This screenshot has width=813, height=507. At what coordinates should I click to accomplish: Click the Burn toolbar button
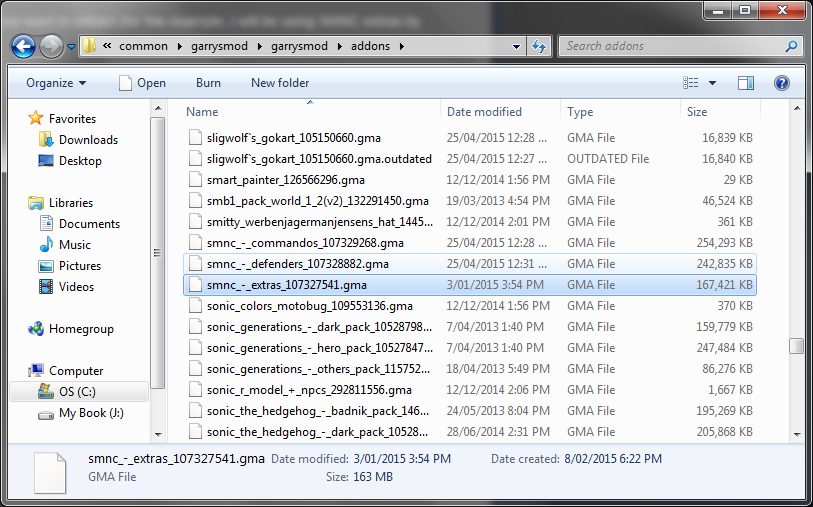click(208, 83)
